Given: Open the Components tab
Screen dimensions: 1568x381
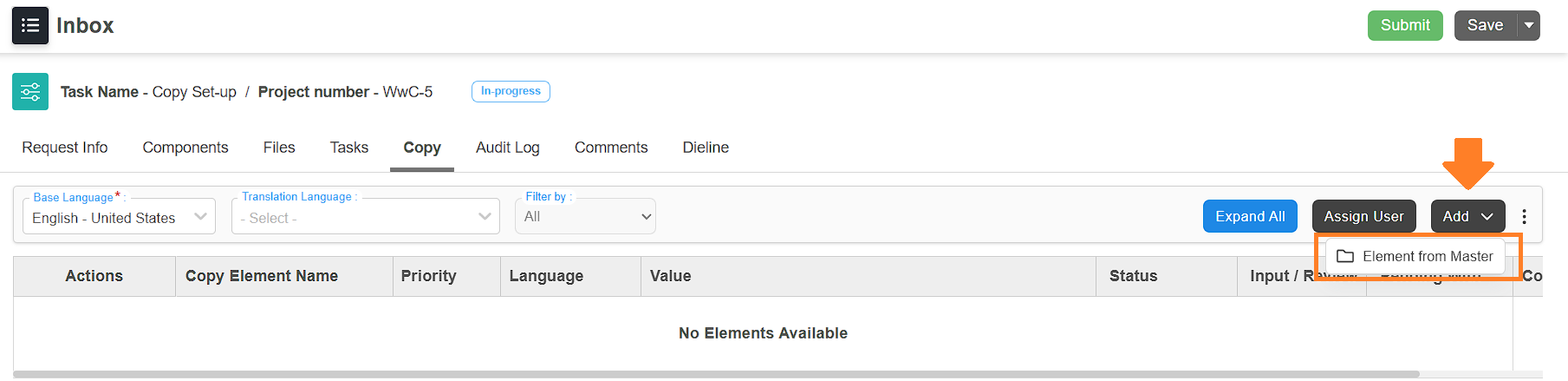Looking at the screenshot, I should click(185, 148).
